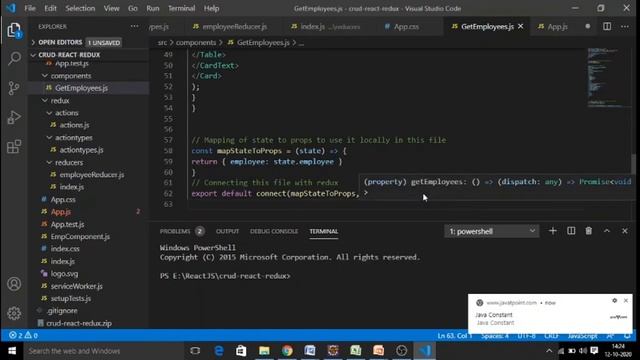Click the components breadcrumb segment
This screenshot has width=640, height=360.
click(196, 42)
